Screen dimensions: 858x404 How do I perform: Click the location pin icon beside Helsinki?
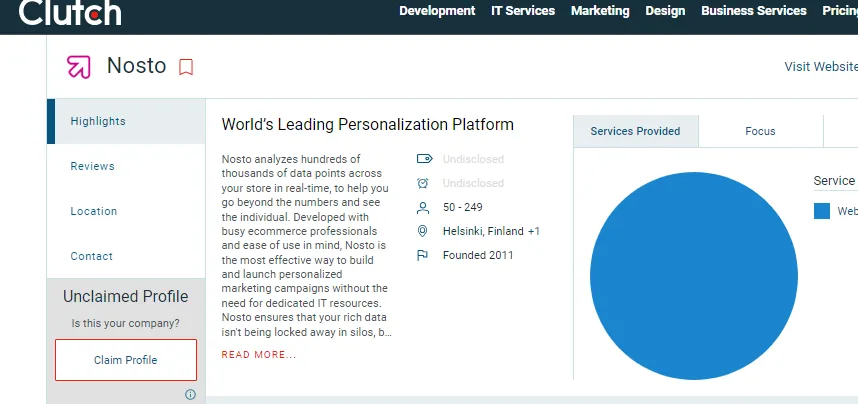(422, 231)
